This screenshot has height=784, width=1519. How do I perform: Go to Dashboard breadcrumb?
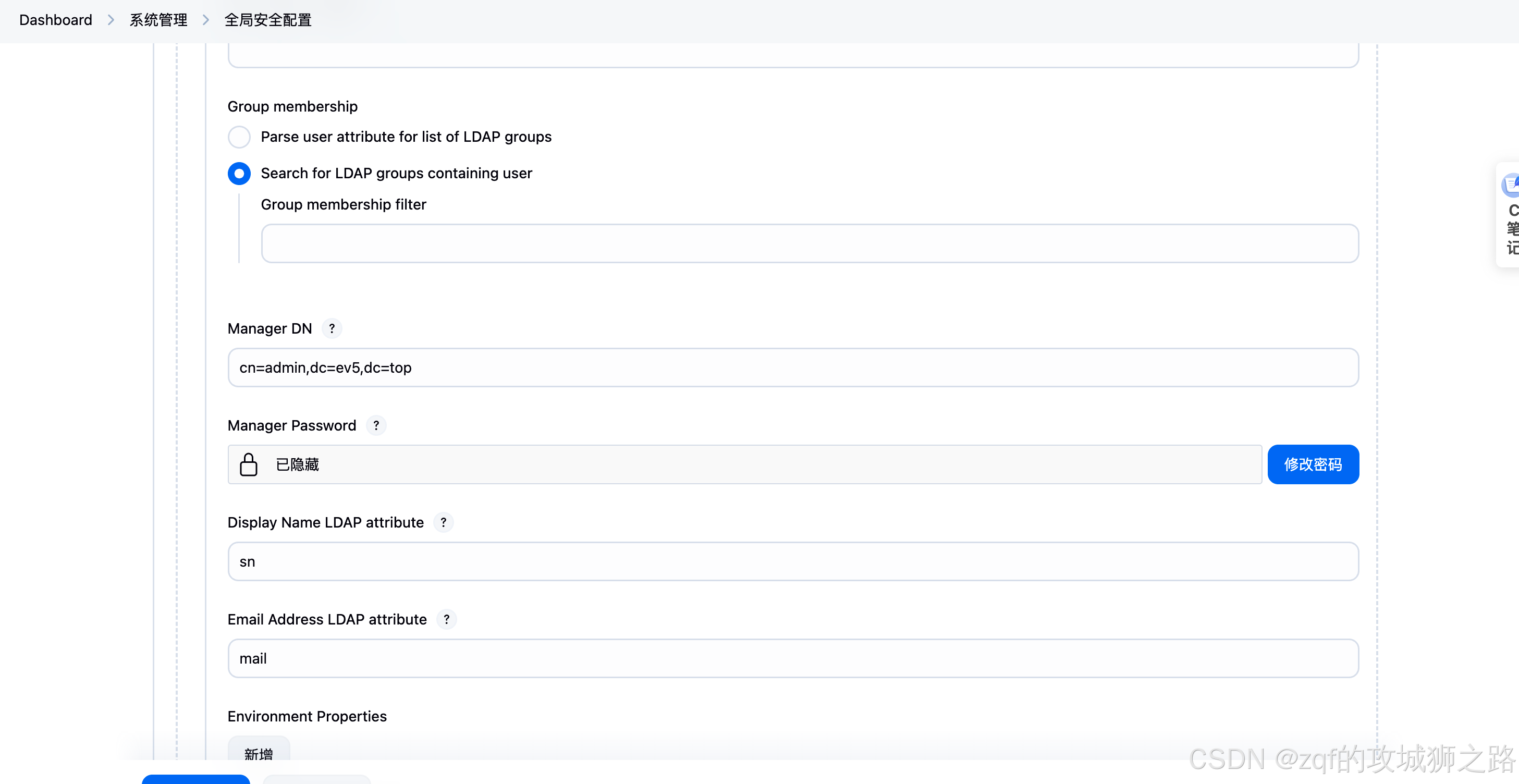click(55, 20)
